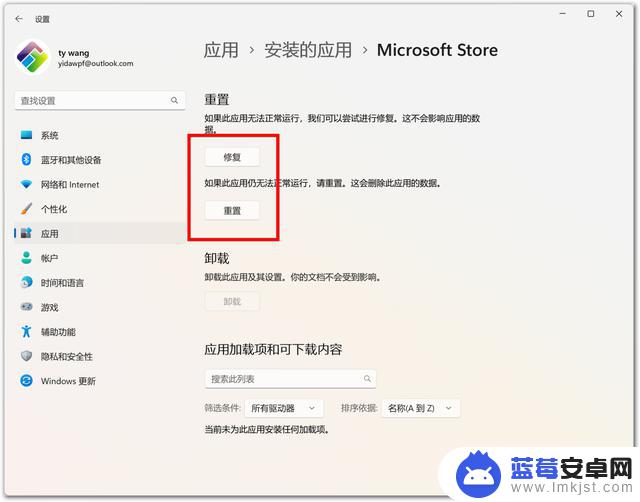Image resolution: width=640 pixels, height=502 pixels.
Task: Go back with the arrow icon
Action: coord(19,19)
